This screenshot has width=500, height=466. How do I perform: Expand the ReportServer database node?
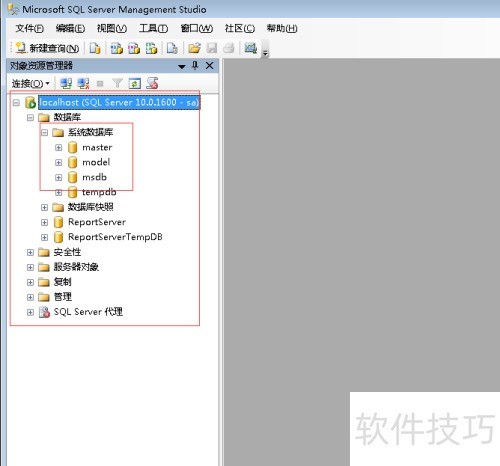click(44, 222)
